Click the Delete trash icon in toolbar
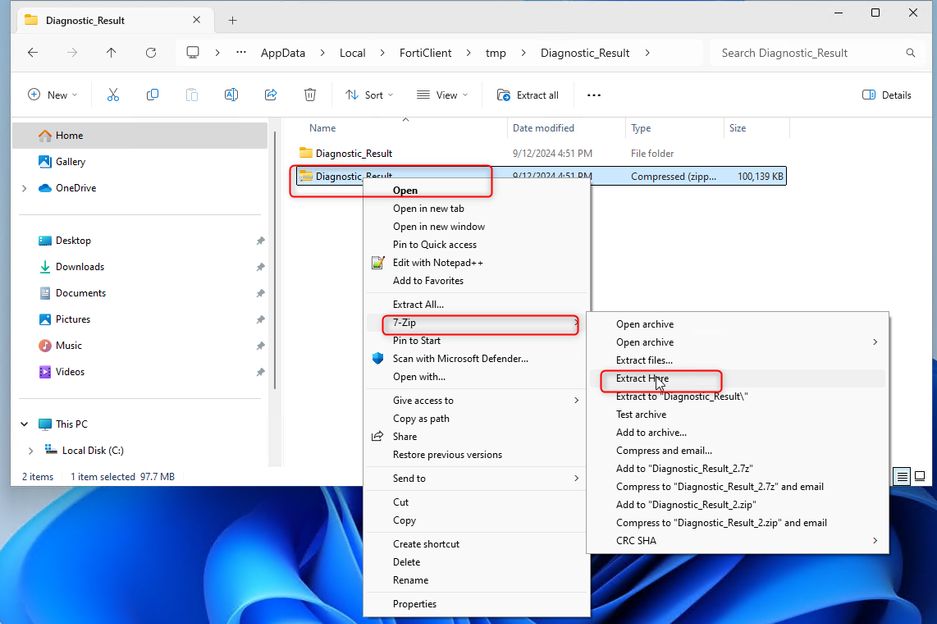 point(310,95)
